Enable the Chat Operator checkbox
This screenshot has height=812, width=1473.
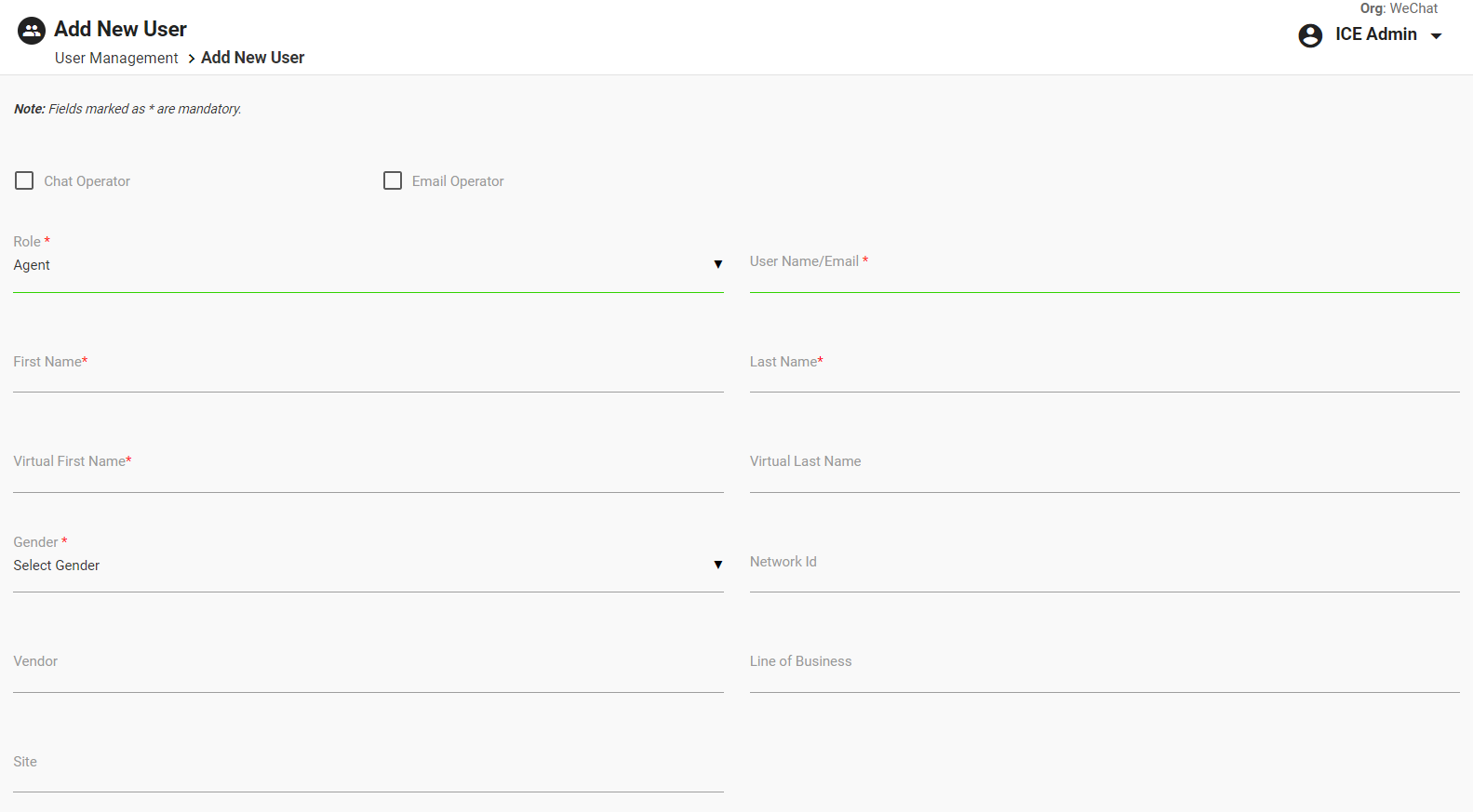tap(24, 180)
